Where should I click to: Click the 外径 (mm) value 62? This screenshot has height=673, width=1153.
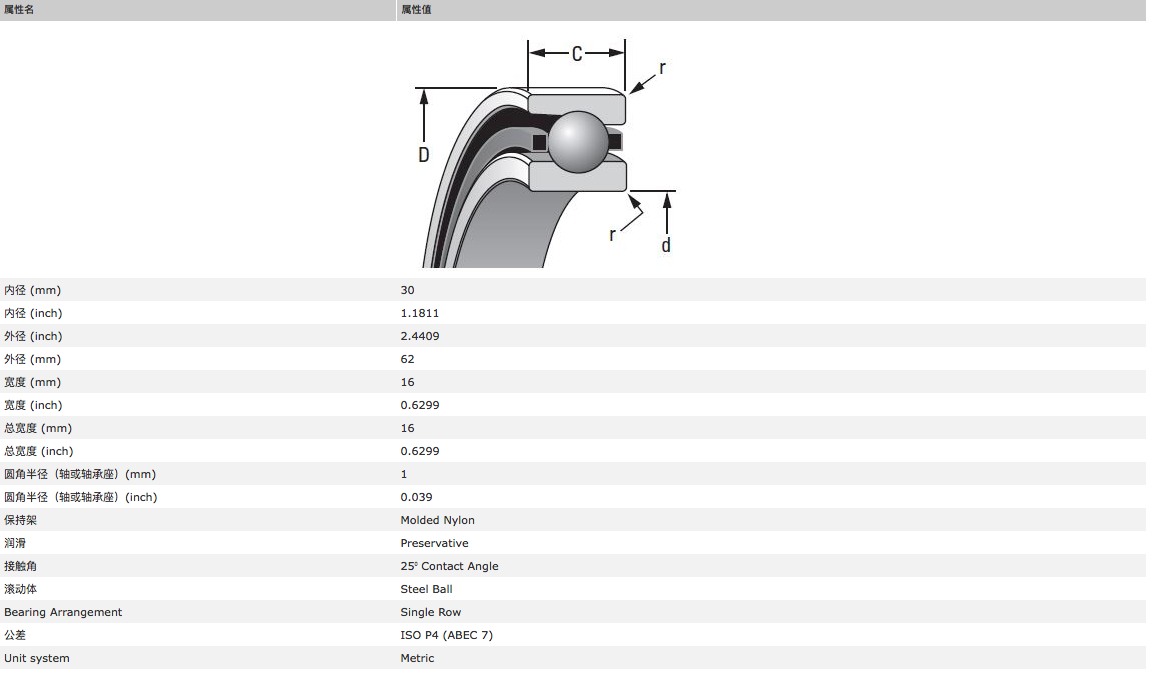coord(407,359)
